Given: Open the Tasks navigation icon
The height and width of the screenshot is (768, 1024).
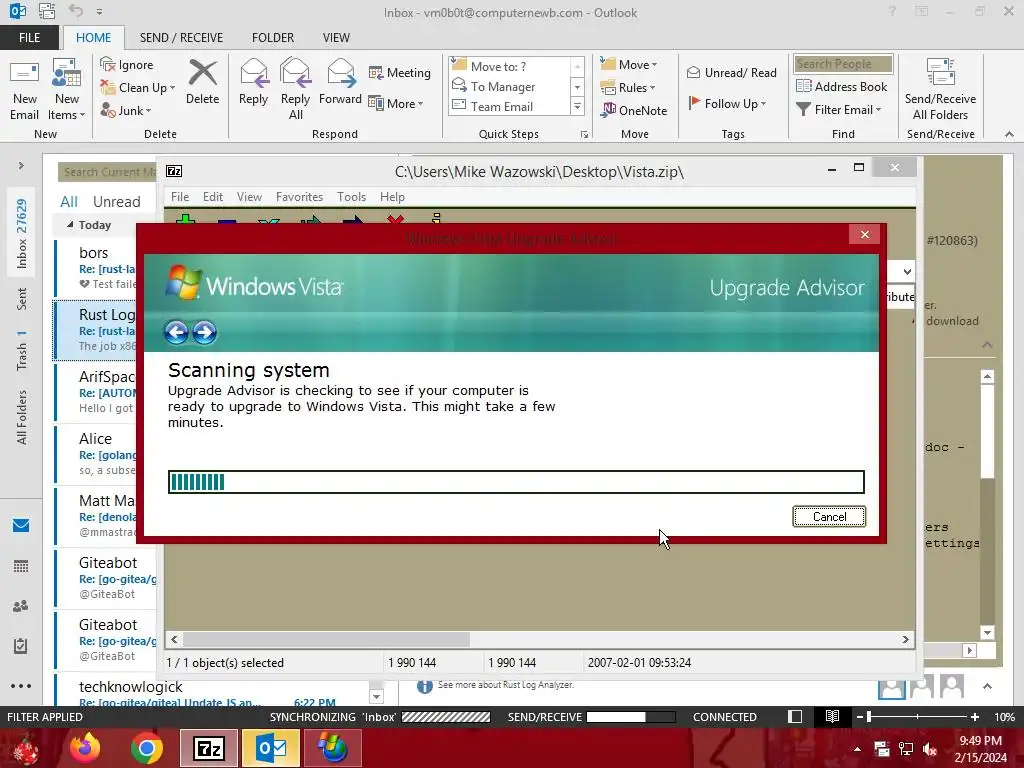Looking at the screenshot, I should tap(21, 646).
